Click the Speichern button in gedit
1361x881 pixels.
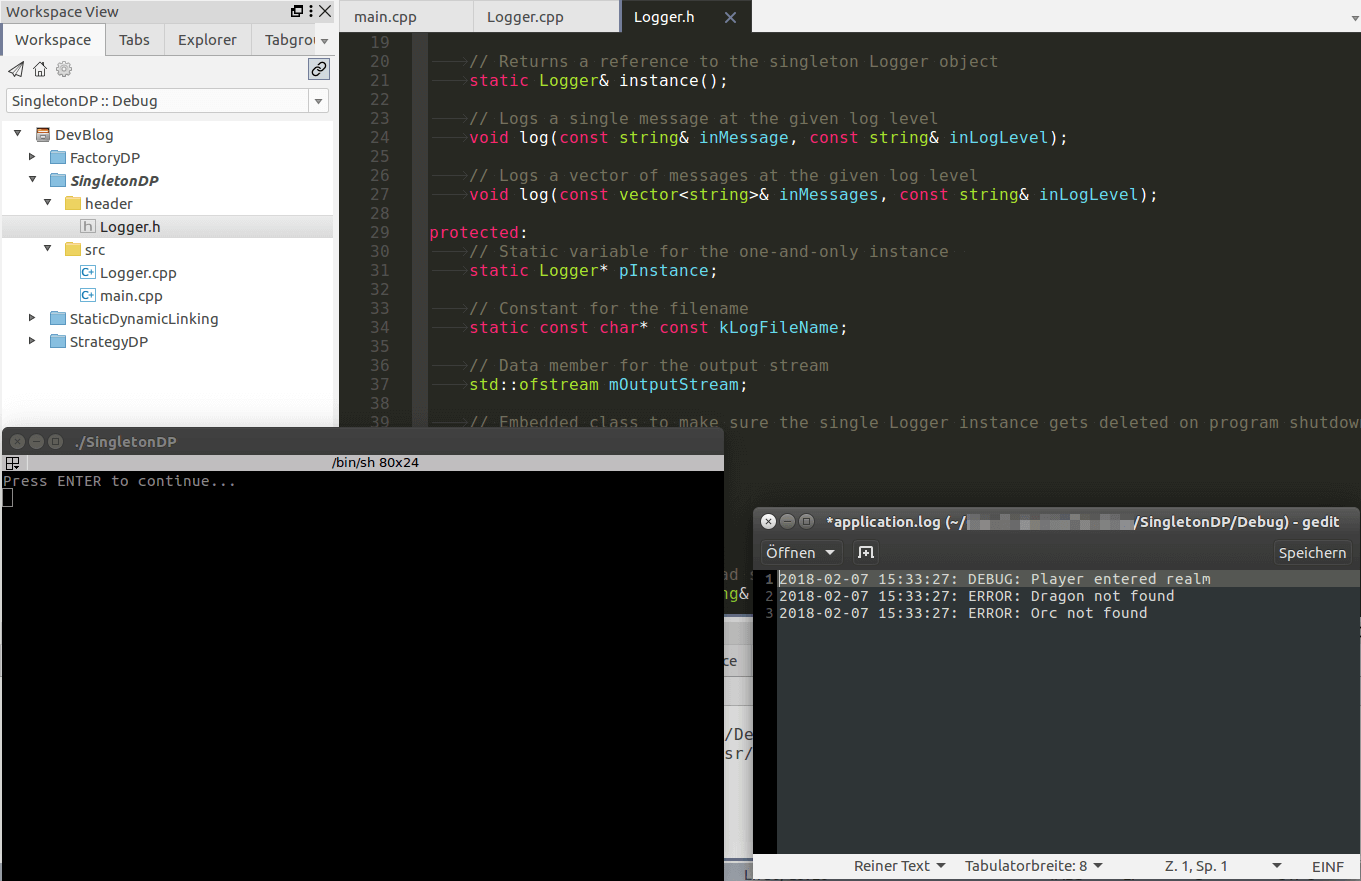[x=1312, y=552]
